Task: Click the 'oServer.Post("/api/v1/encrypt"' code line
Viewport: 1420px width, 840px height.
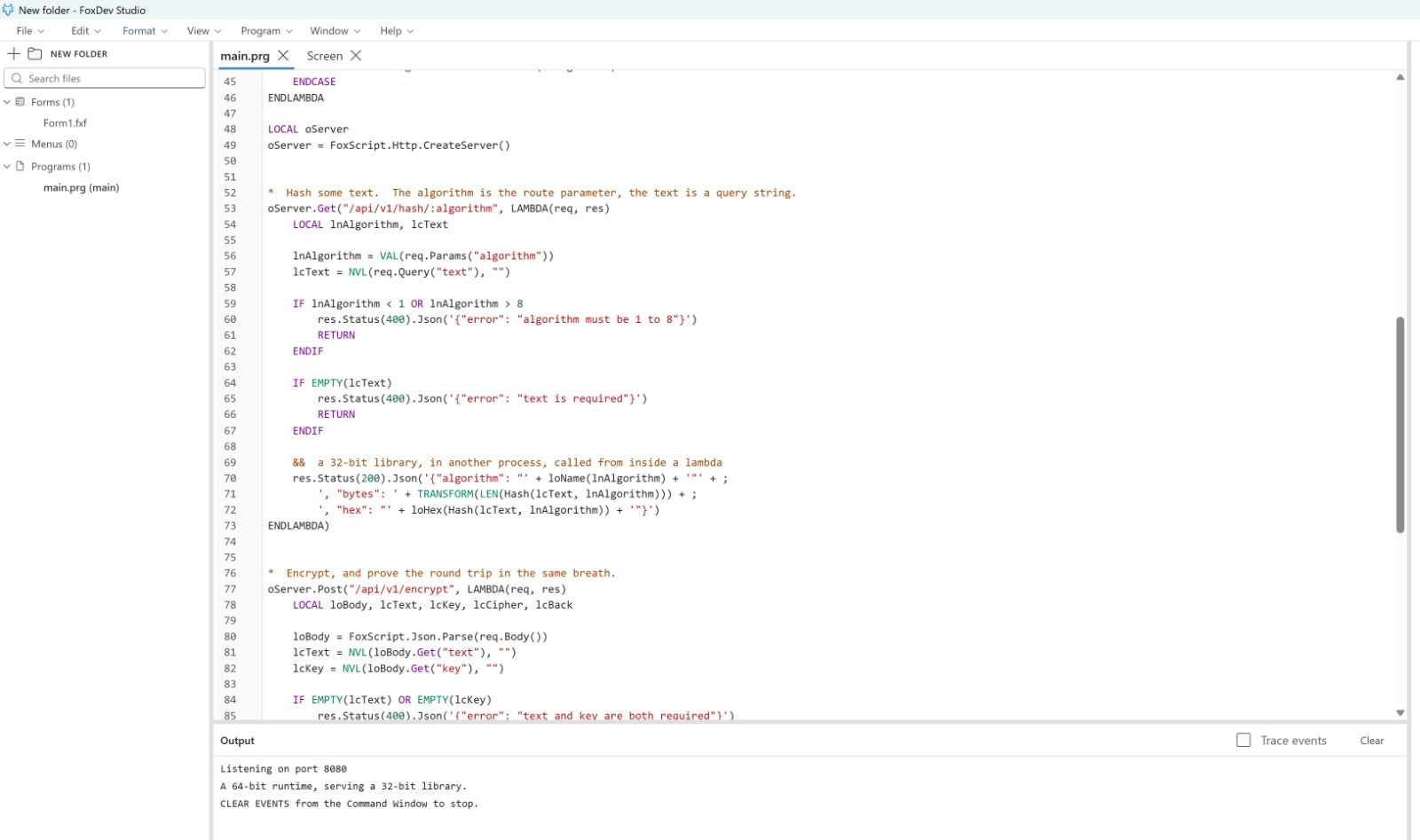Action: [416, 589]
